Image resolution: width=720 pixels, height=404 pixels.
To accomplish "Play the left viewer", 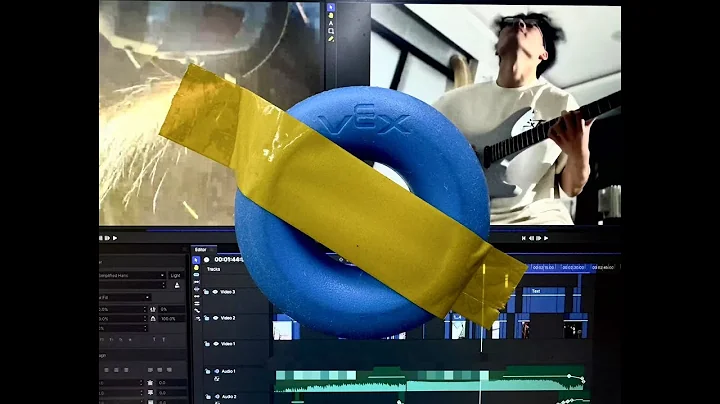I will point(115,238).
